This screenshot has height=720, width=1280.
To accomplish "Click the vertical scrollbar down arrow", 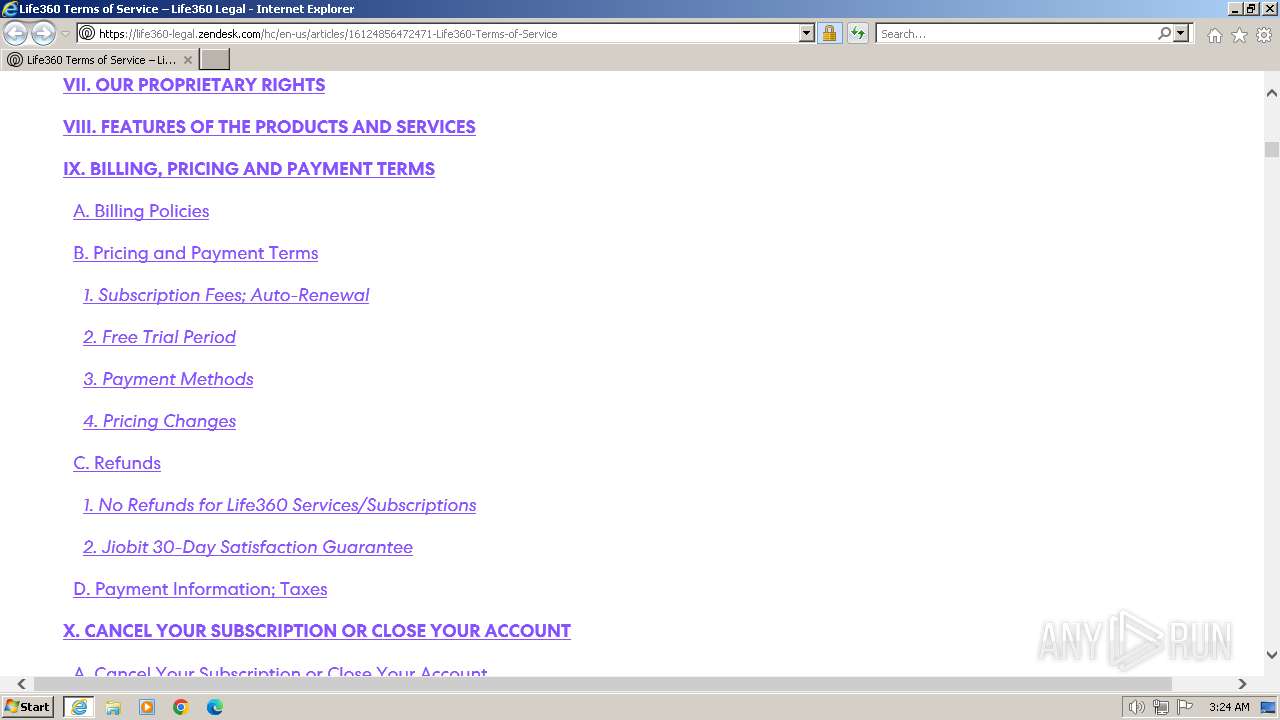I will pos(1271,656).
